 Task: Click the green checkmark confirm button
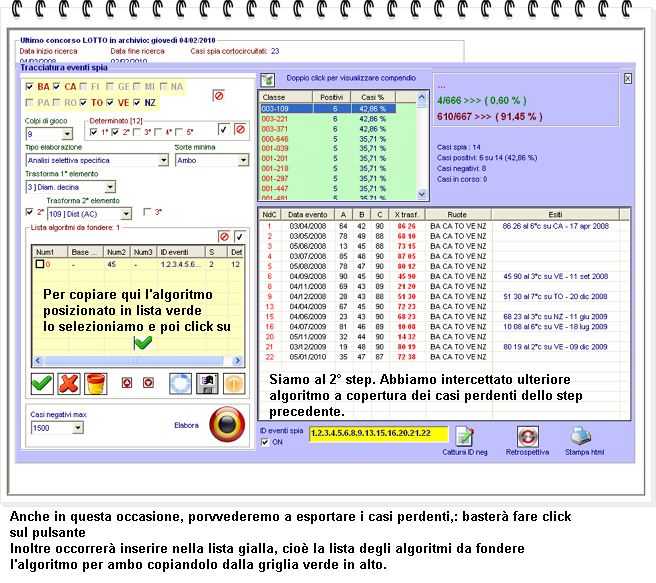42,384
